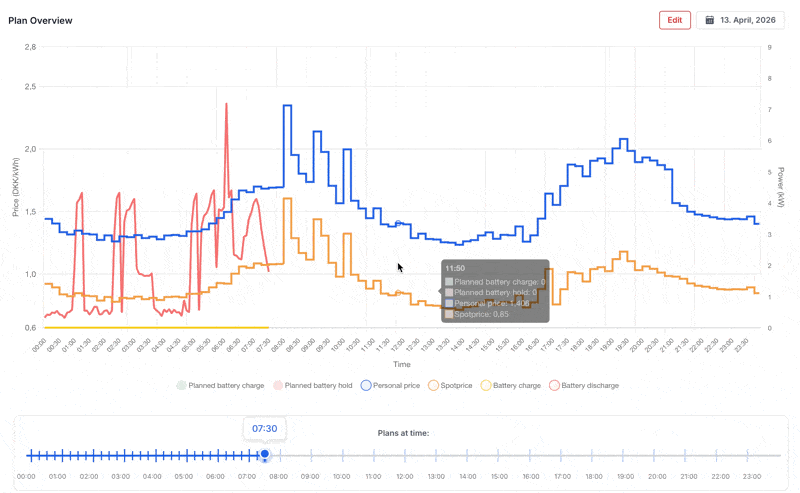
Task: Click the timeline marker at 22:00
Action: (716, 455)
